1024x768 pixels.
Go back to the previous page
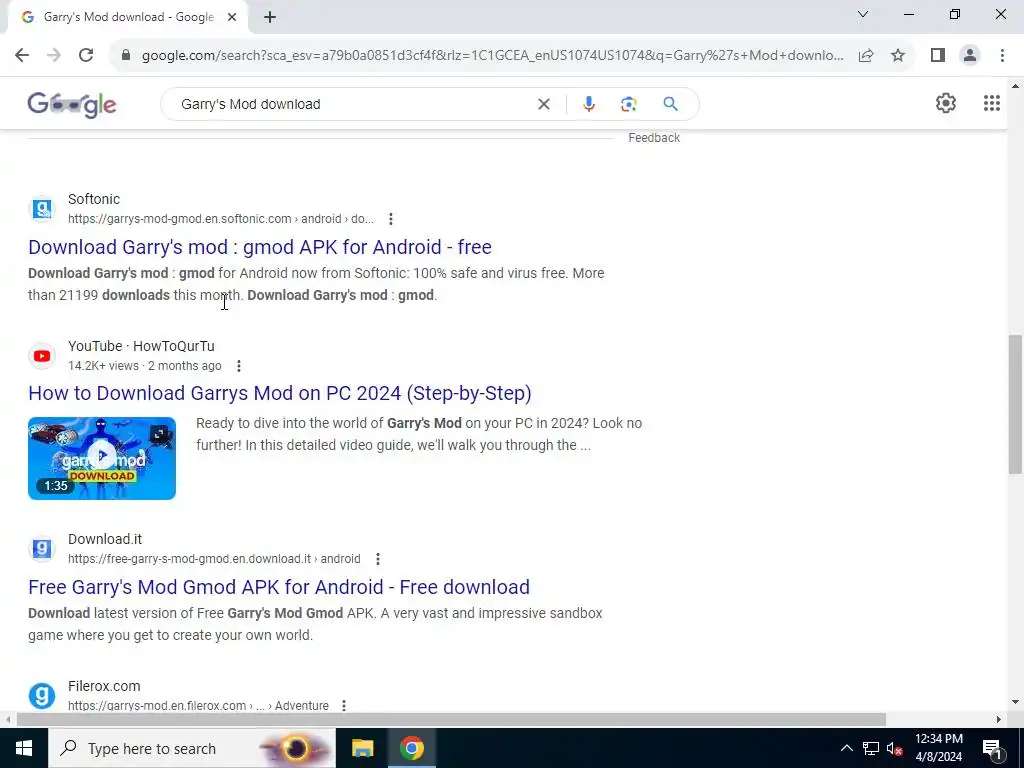[22, 56]
